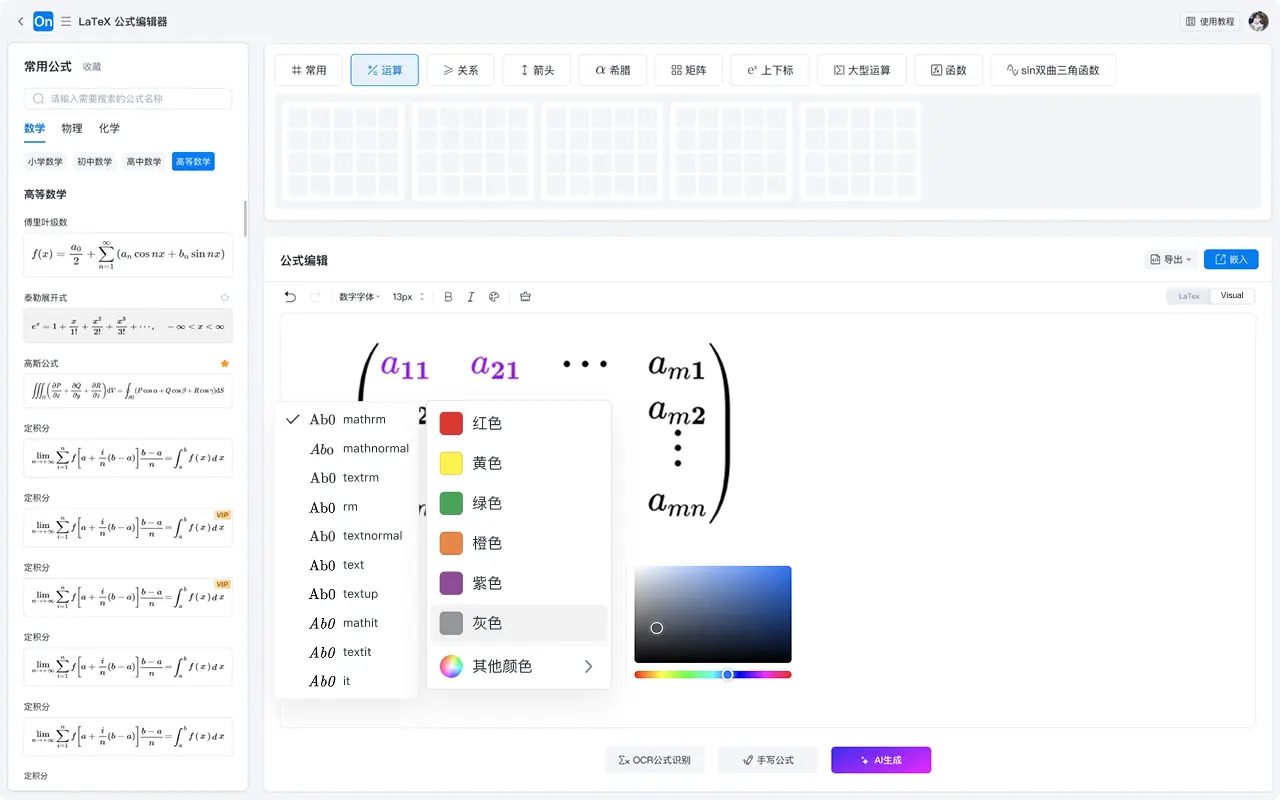Viewport: 1280px width, 800px height.
Task: Start OCR公式识别 formula recognition
Action: point(655,759)
